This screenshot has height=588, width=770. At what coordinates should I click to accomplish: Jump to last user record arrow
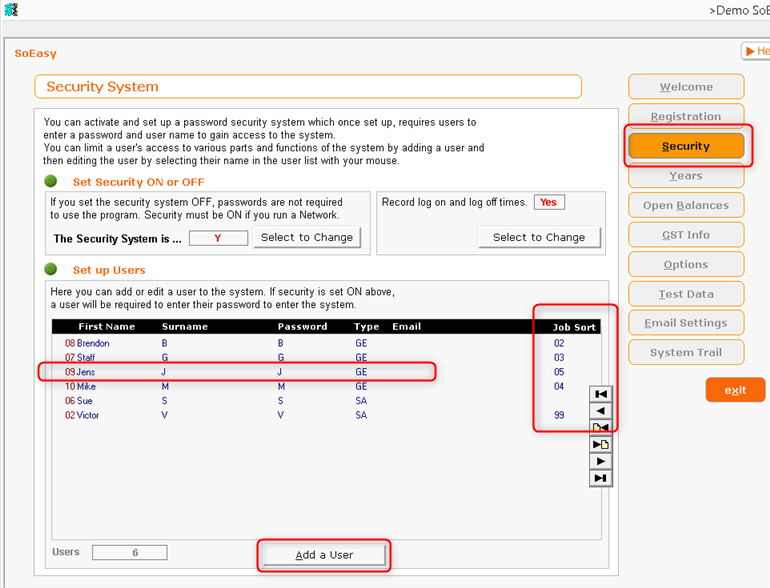pos(601,478)
